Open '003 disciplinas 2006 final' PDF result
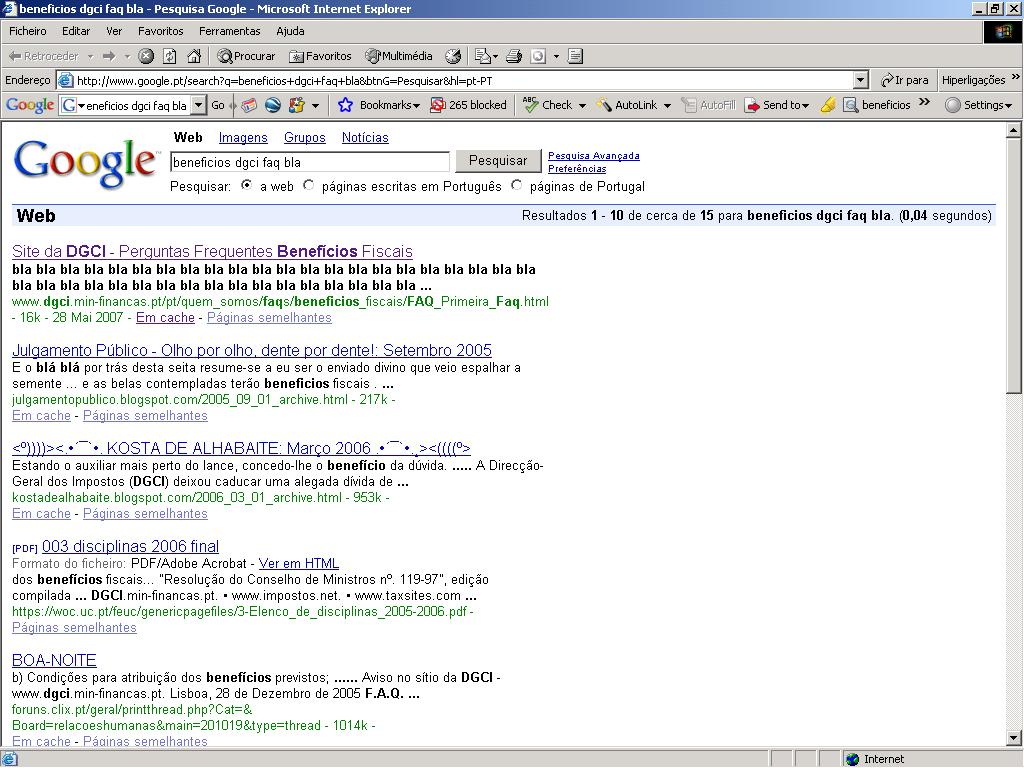This screenshot has width=1024, height=768. [x=130, y=546]
